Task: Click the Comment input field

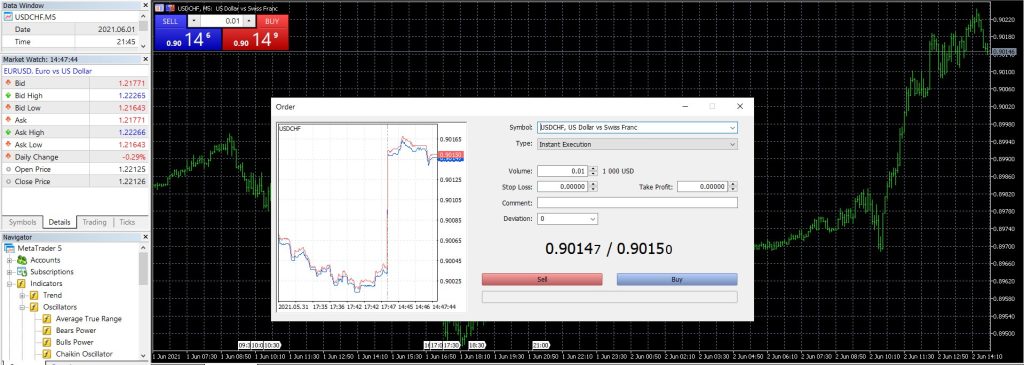Action: 637,203
